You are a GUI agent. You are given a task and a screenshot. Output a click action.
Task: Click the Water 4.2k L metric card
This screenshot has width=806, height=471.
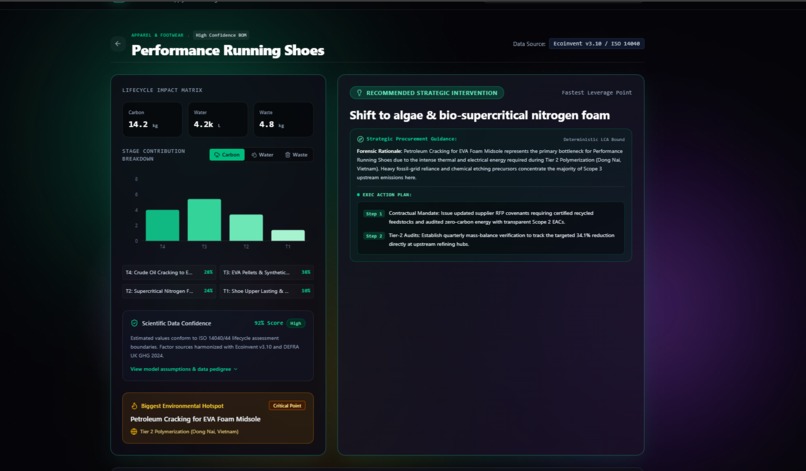[217, 119]
